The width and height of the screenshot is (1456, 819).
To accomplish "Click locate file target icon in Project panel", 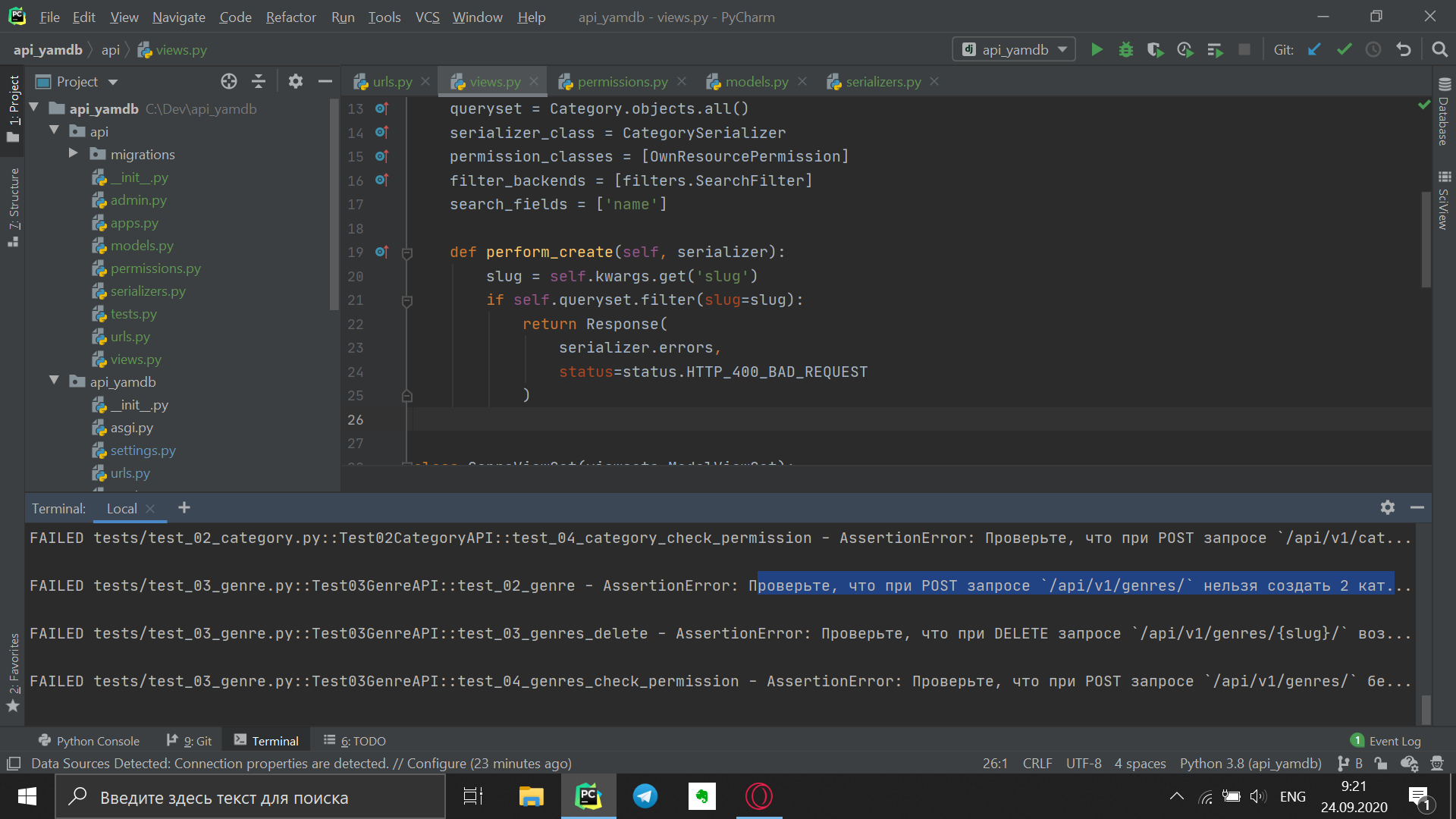I will (x=229, y=82).
